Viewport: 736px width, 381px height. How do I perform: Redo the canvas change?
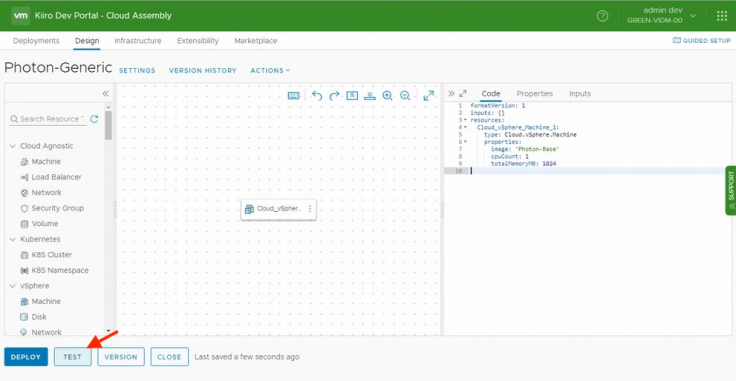point(334,96)
